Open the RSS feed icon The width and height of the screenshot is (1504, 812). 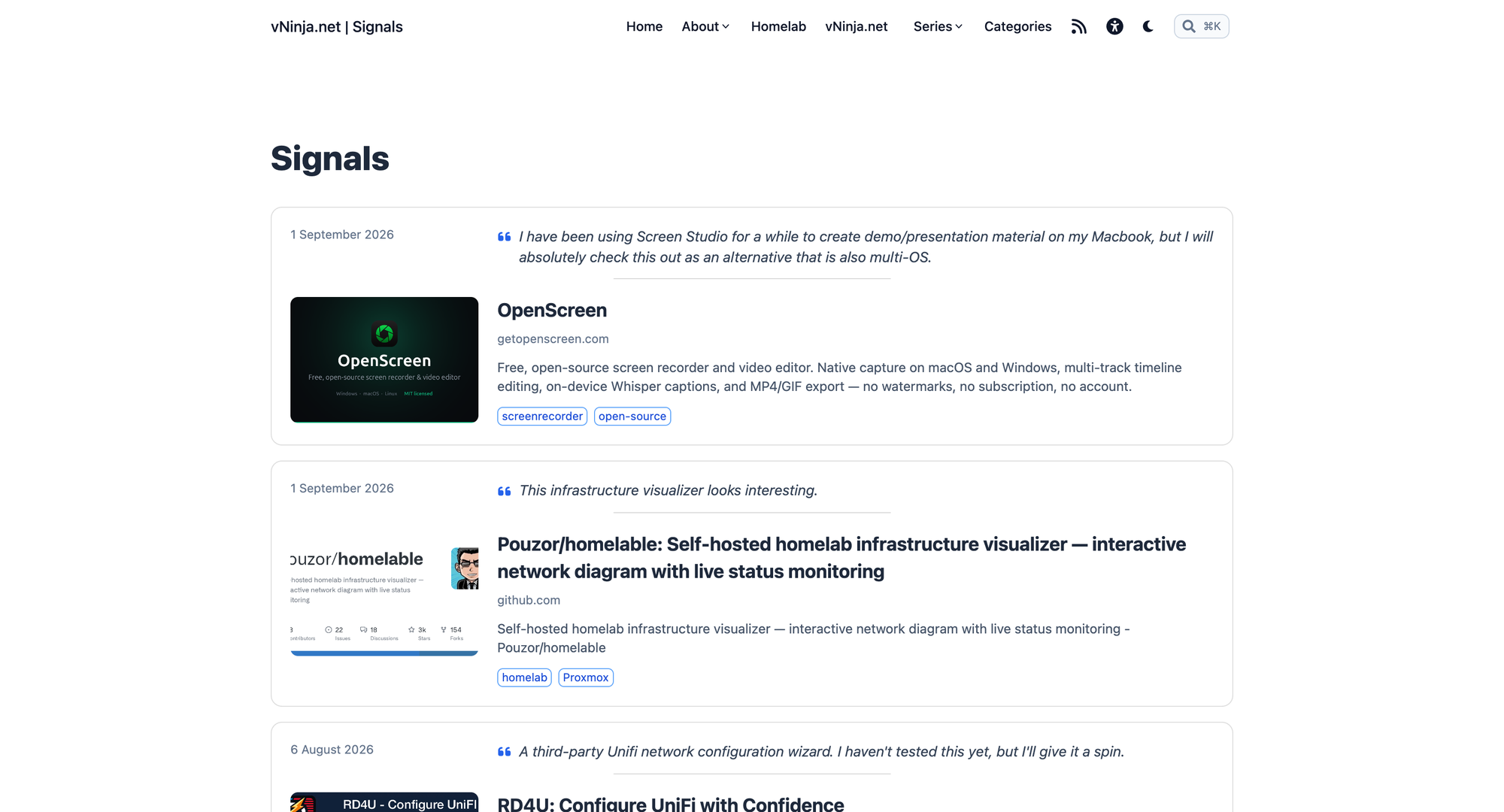tap(1078, 26)
